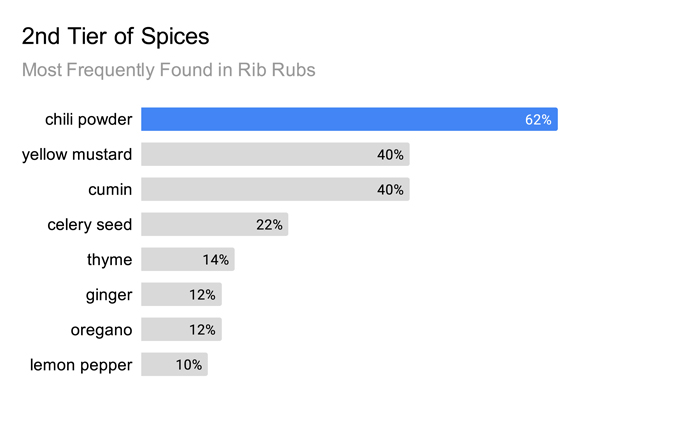Select the 22% data label
The image size is (700, 433).
(x=269, y=225)
